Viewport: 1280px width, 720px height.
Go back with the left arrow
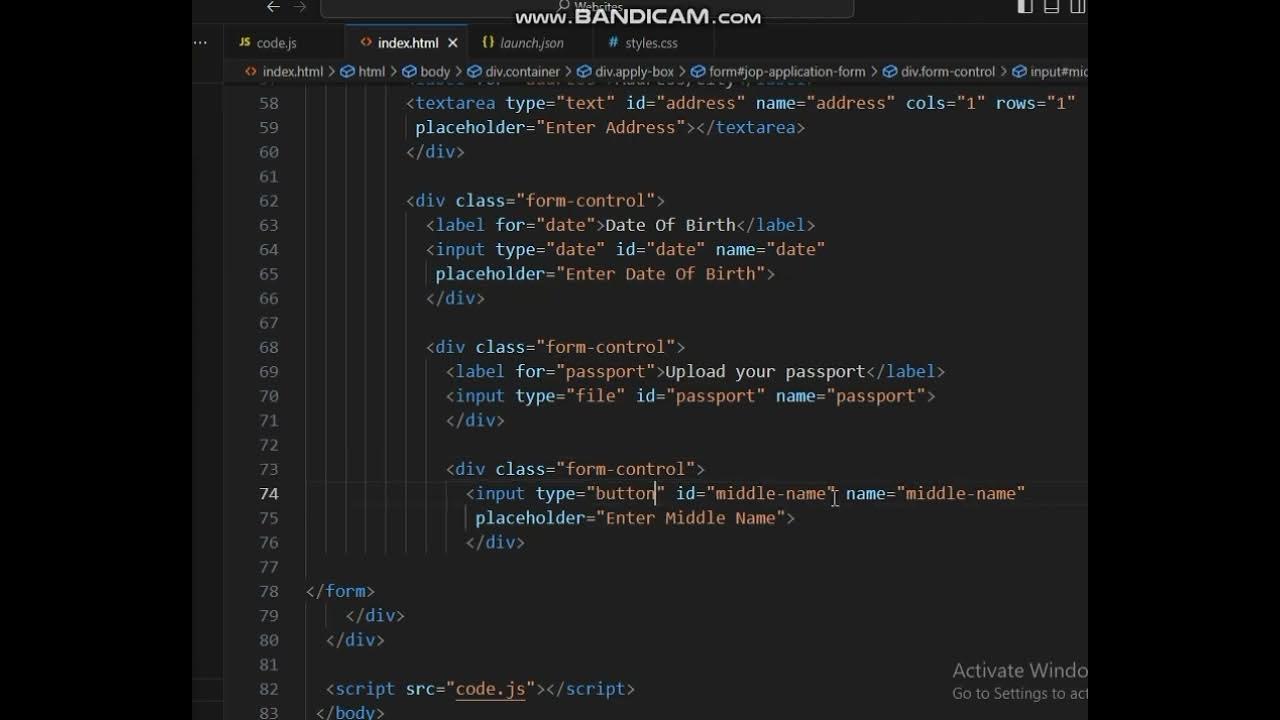point(273,7)
